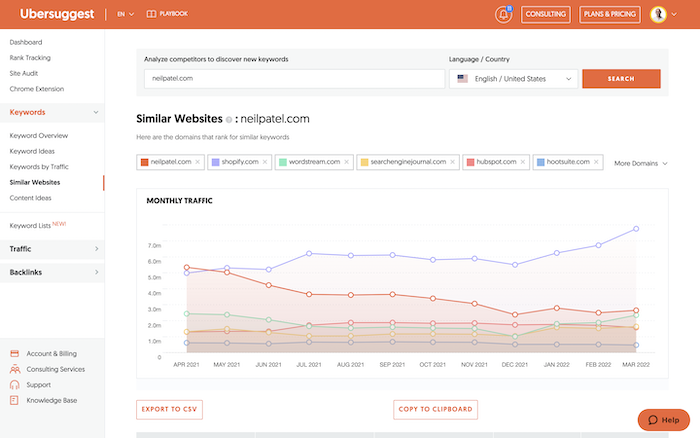This screenshot has height=438, width=700.
Task: Click the Support headset icon
Action: click(14, 385)
